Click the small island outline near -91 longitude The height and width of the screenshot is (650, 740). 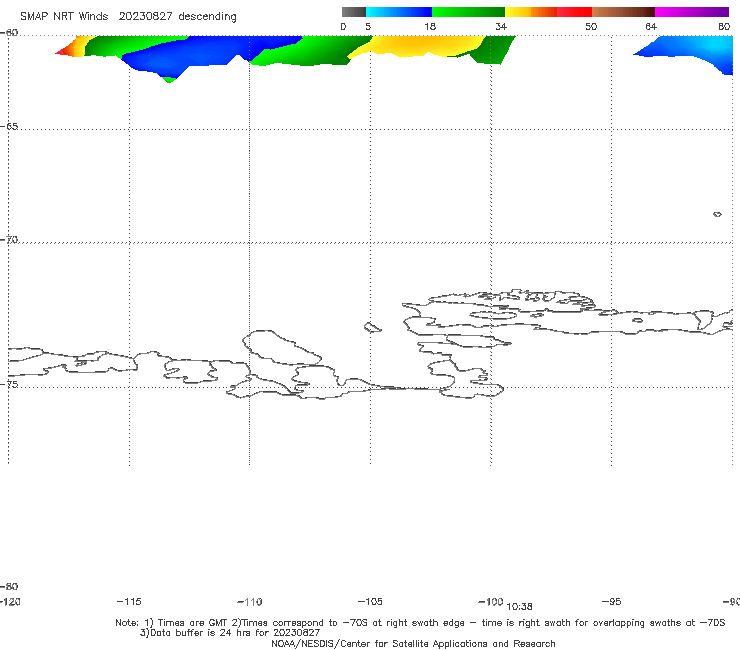click(x=717, y=214)
